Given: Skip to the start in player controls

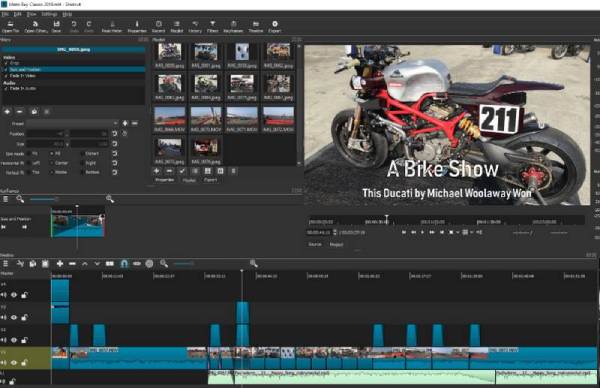Looking at the screenshot, I should click(x=404, y=232).
